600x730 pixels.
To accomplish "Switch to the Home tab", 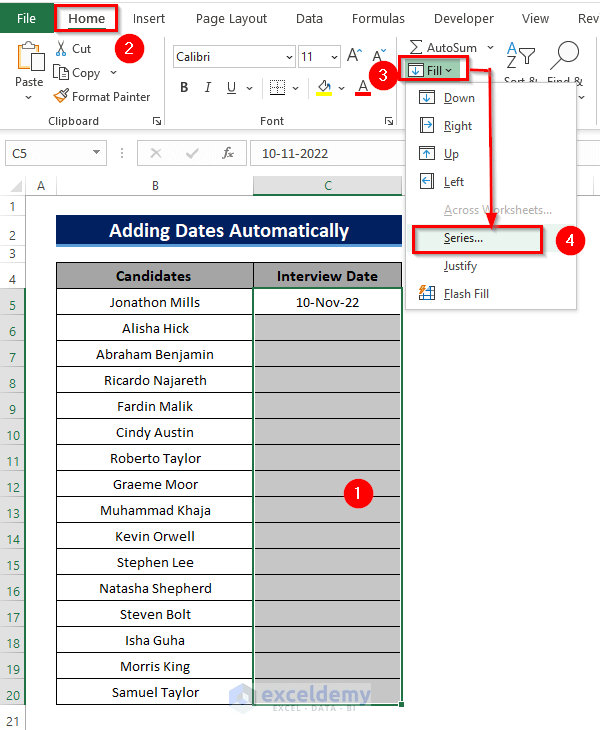I will pyautogui.click(x=87, y=18).
